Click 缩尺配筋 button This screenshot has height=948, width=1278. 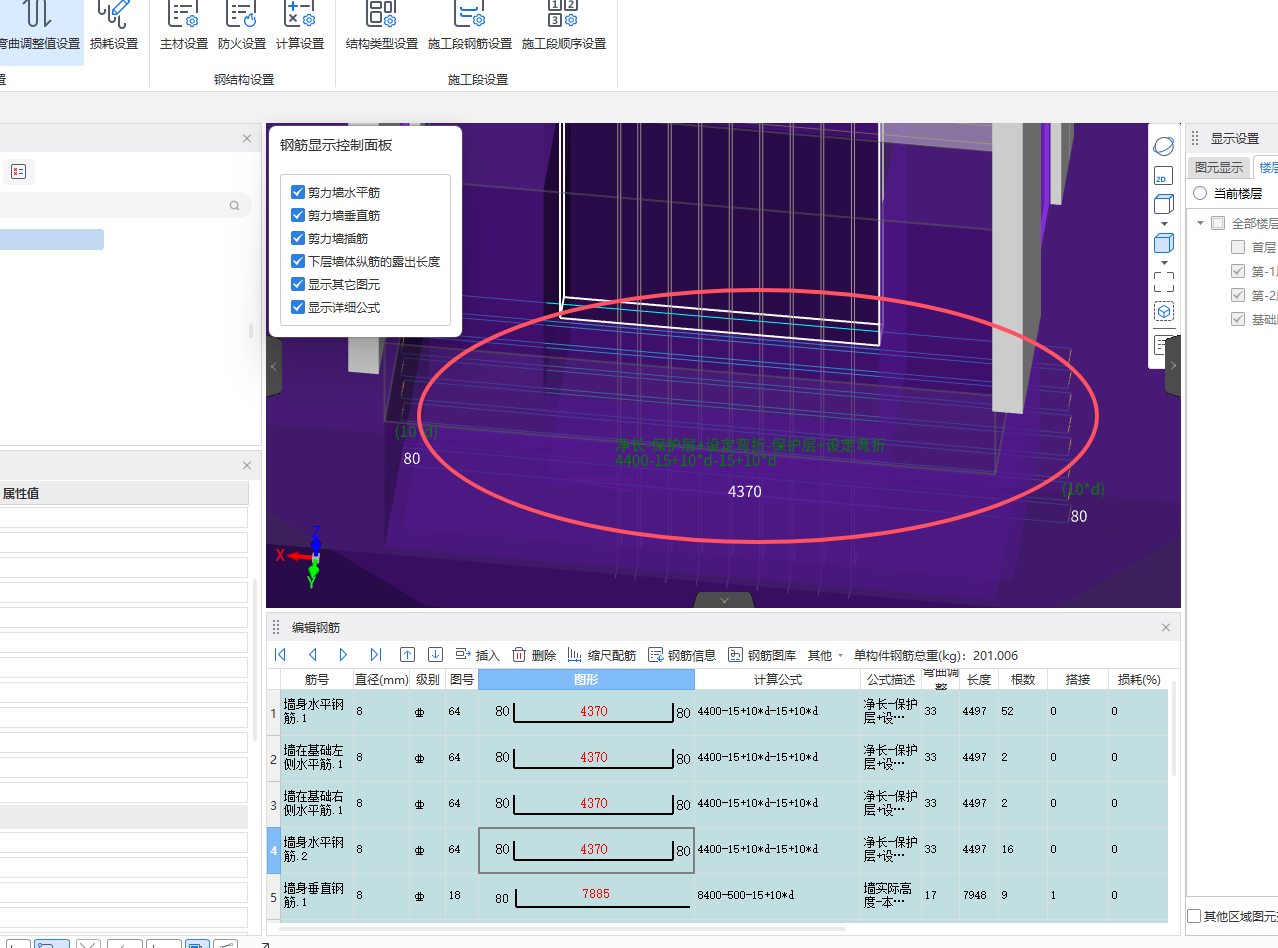click(601, 656)
